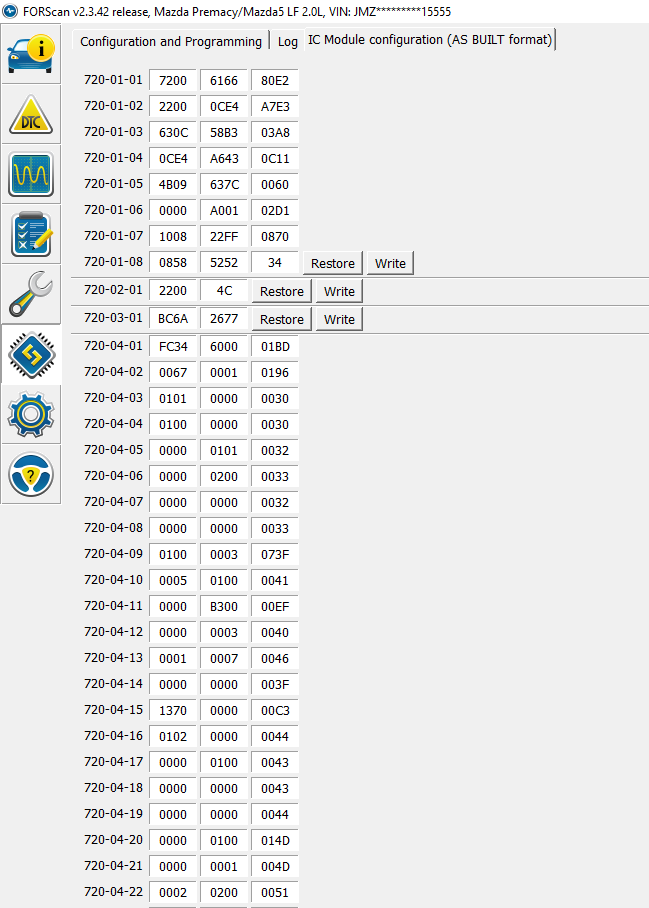This screenshot has height=908, width=649.
Task: Click Restore button for row 720-03-01
Action: tap(282, 319)
